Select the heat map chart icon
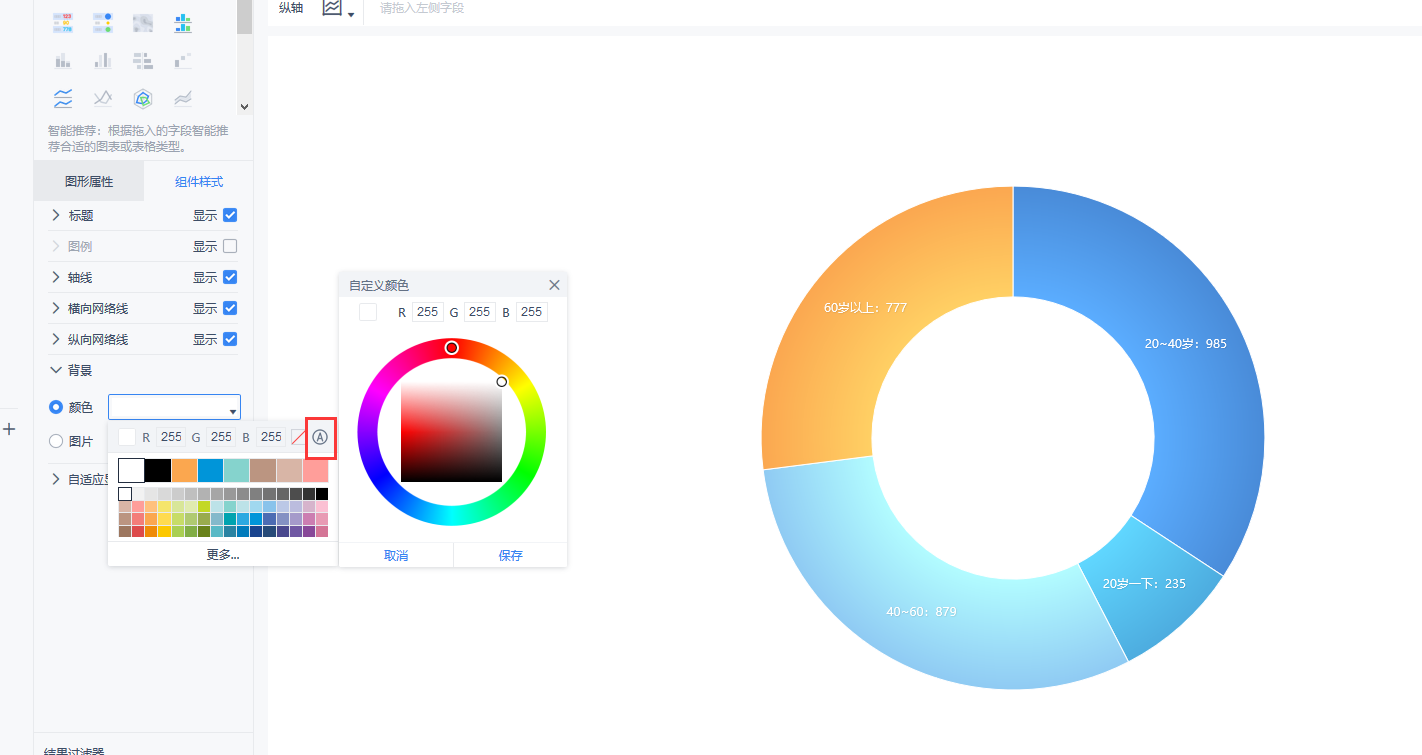The height and width of the screenshot is (755, 1422). click(143, 22)
